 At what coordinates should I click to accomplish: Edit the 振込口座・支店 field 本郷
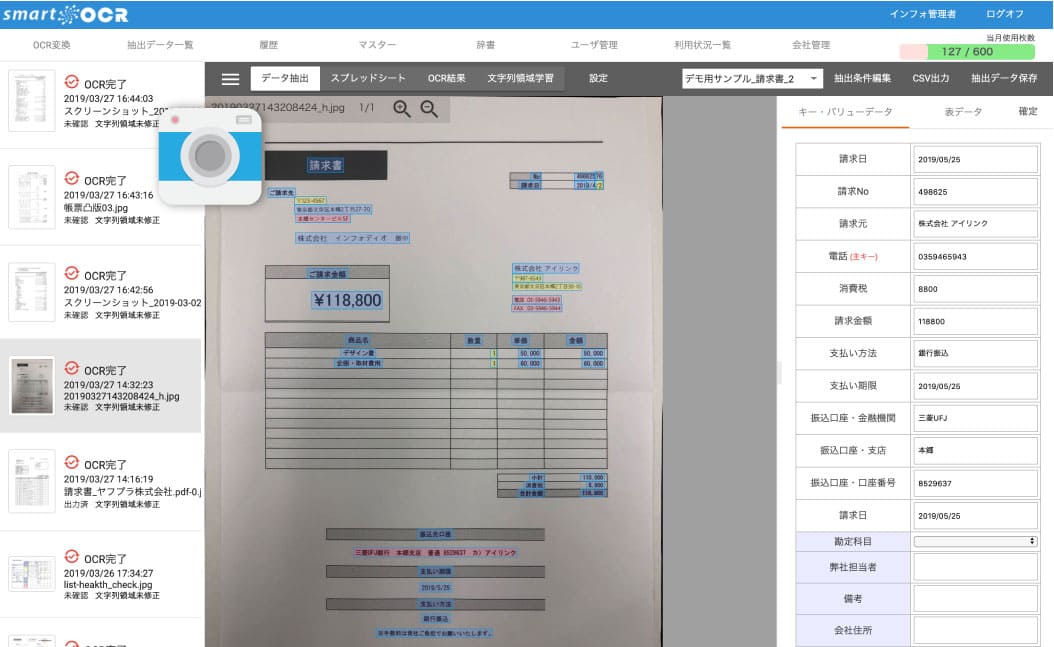click(x=975, y=450)
